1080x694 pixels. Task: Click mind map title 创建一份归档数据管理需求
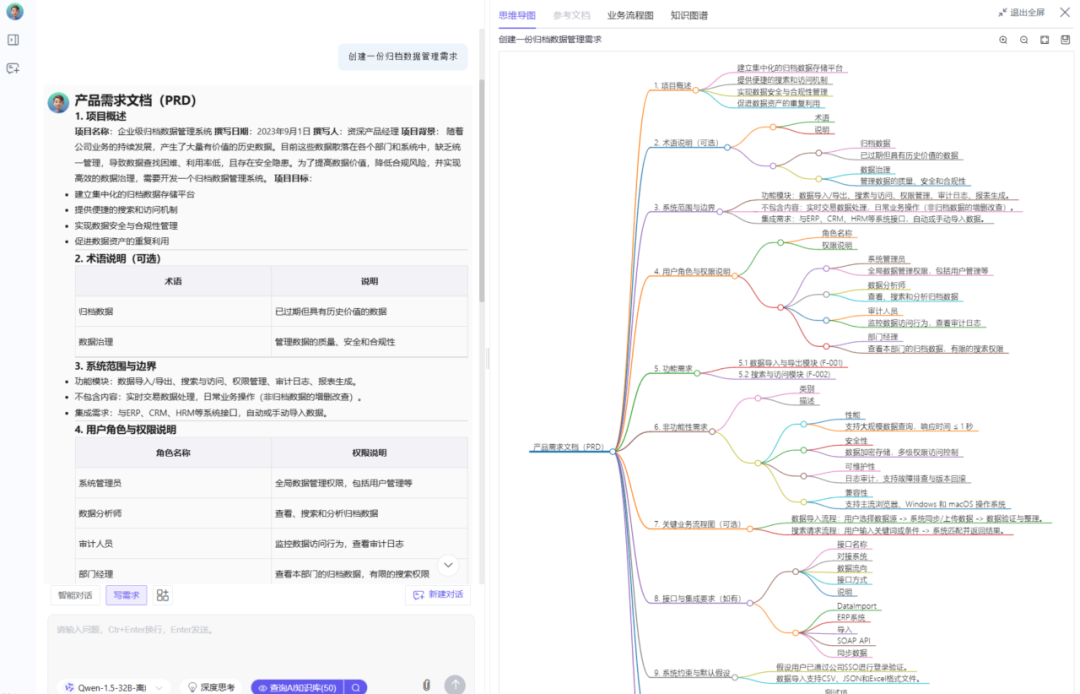pyautogui.click(x=550, y=40)
